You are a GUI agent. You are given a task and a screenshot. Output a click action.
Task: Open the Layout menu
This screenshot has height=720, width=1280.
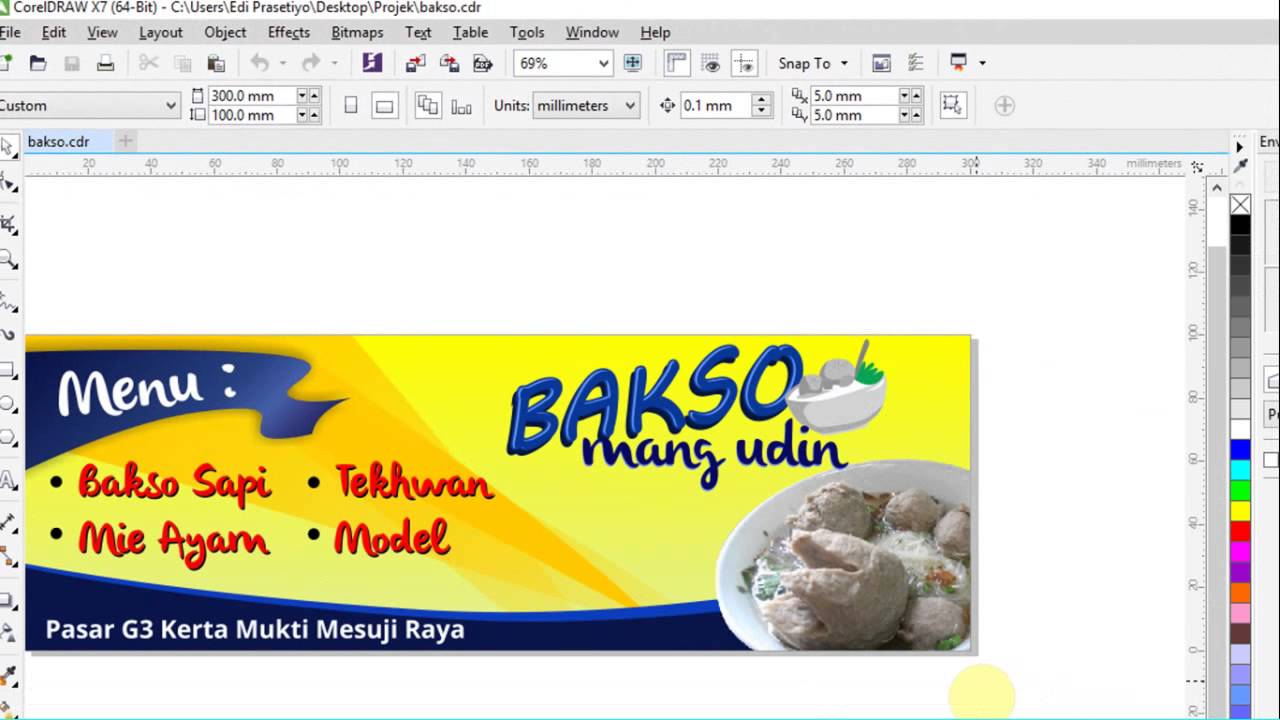[x=161, y=32]
